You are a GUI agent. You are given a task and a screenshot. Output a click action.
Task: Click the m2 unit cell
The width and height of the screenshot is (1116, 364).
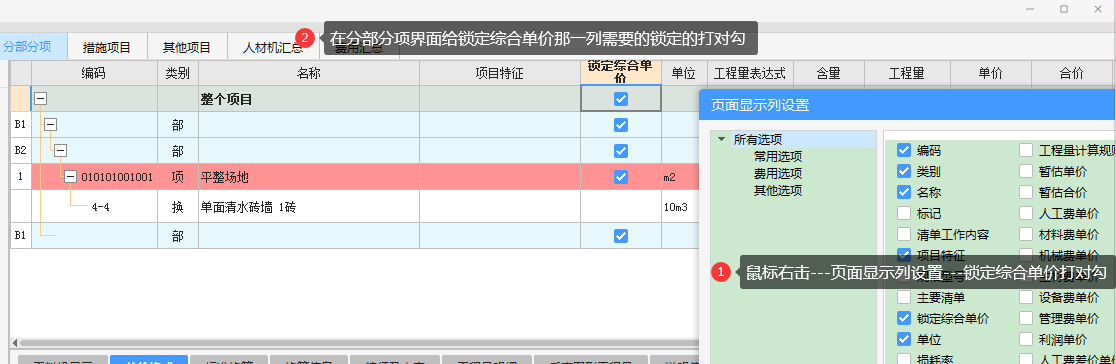(680, 177)
